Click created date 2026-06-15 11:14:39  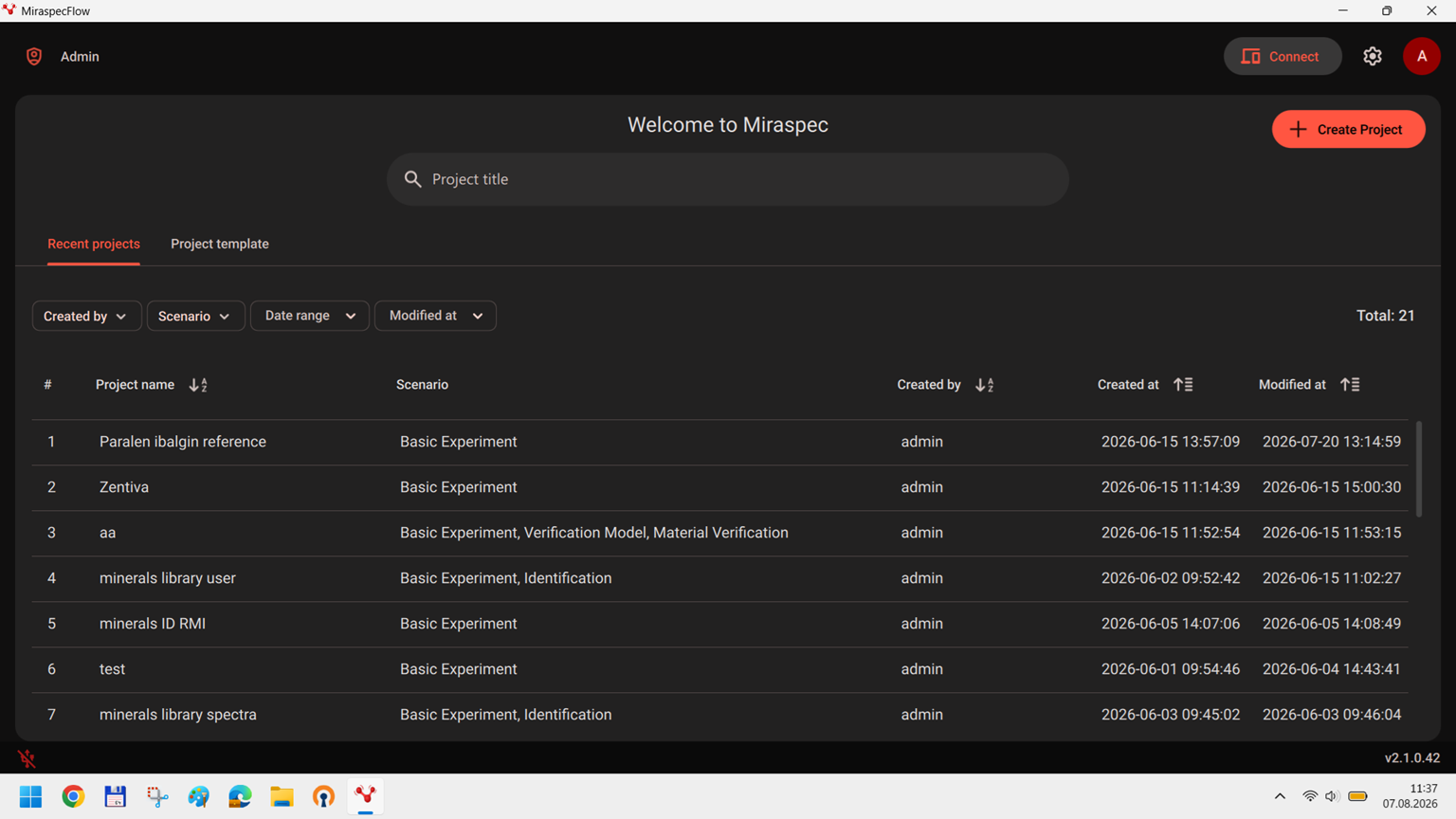pyautogui.click(x=1171, y=487)
